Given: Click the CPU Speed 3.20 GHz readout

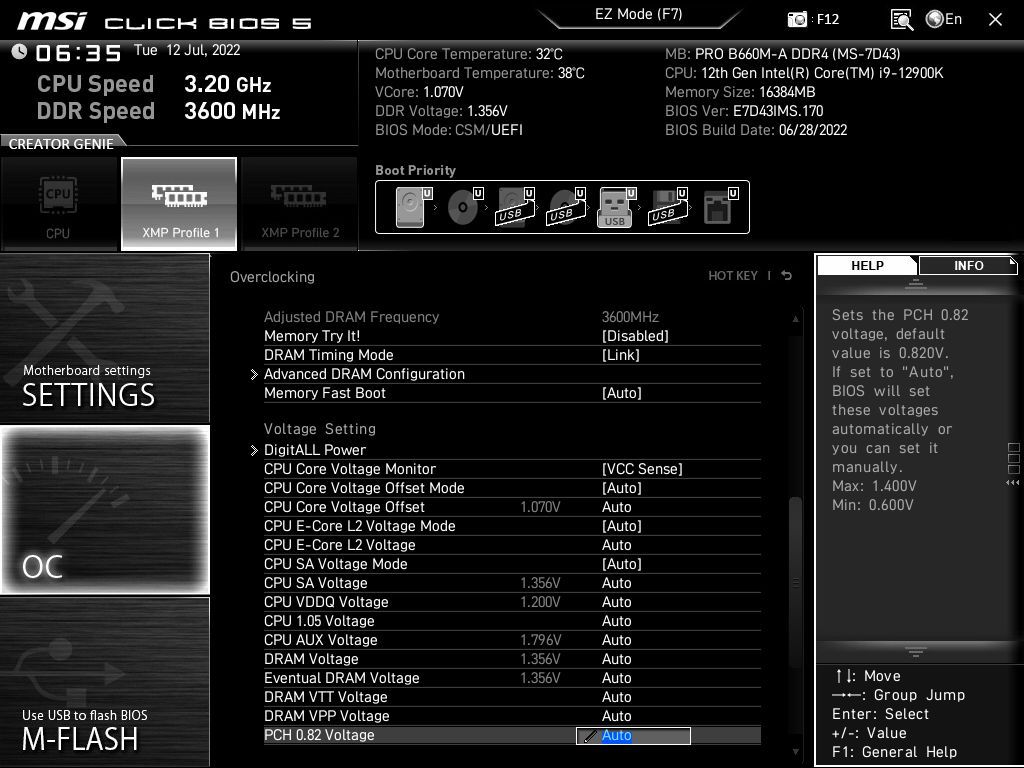Looking at the screenshot, I should tap(154, 84).
